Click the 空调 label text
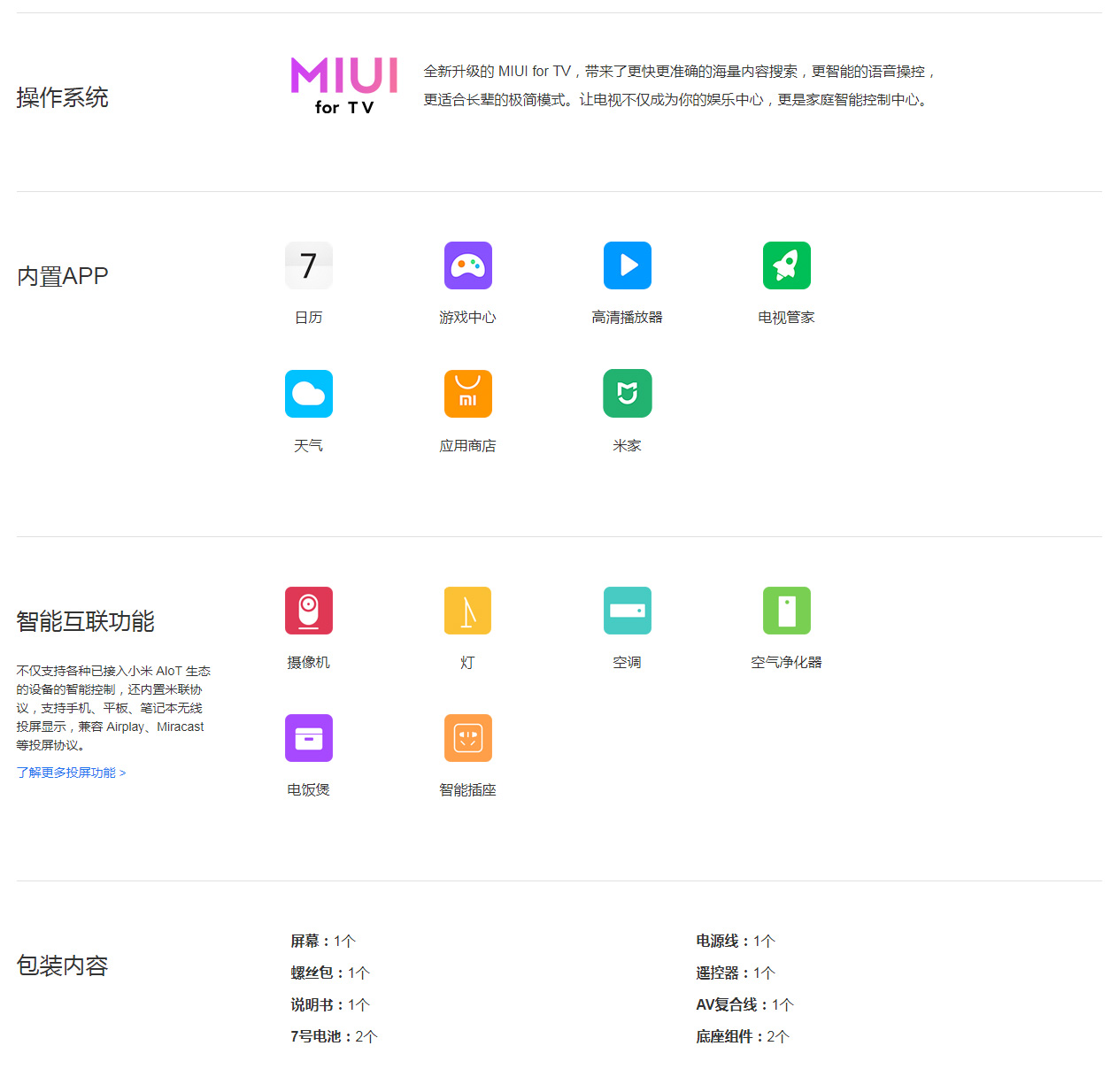 coord(628,662)
